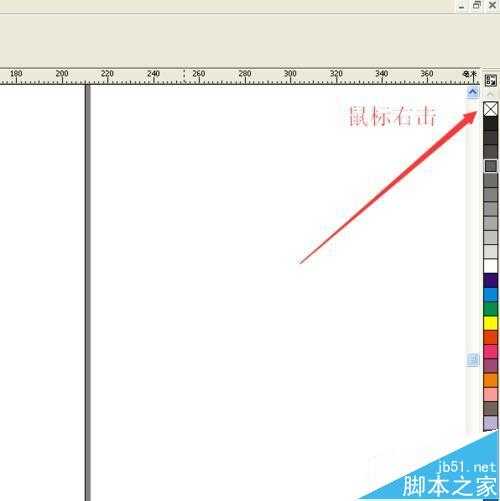Click the small navigator icon on scrollbar
500x501 pixels.
(x=473, y=360)
